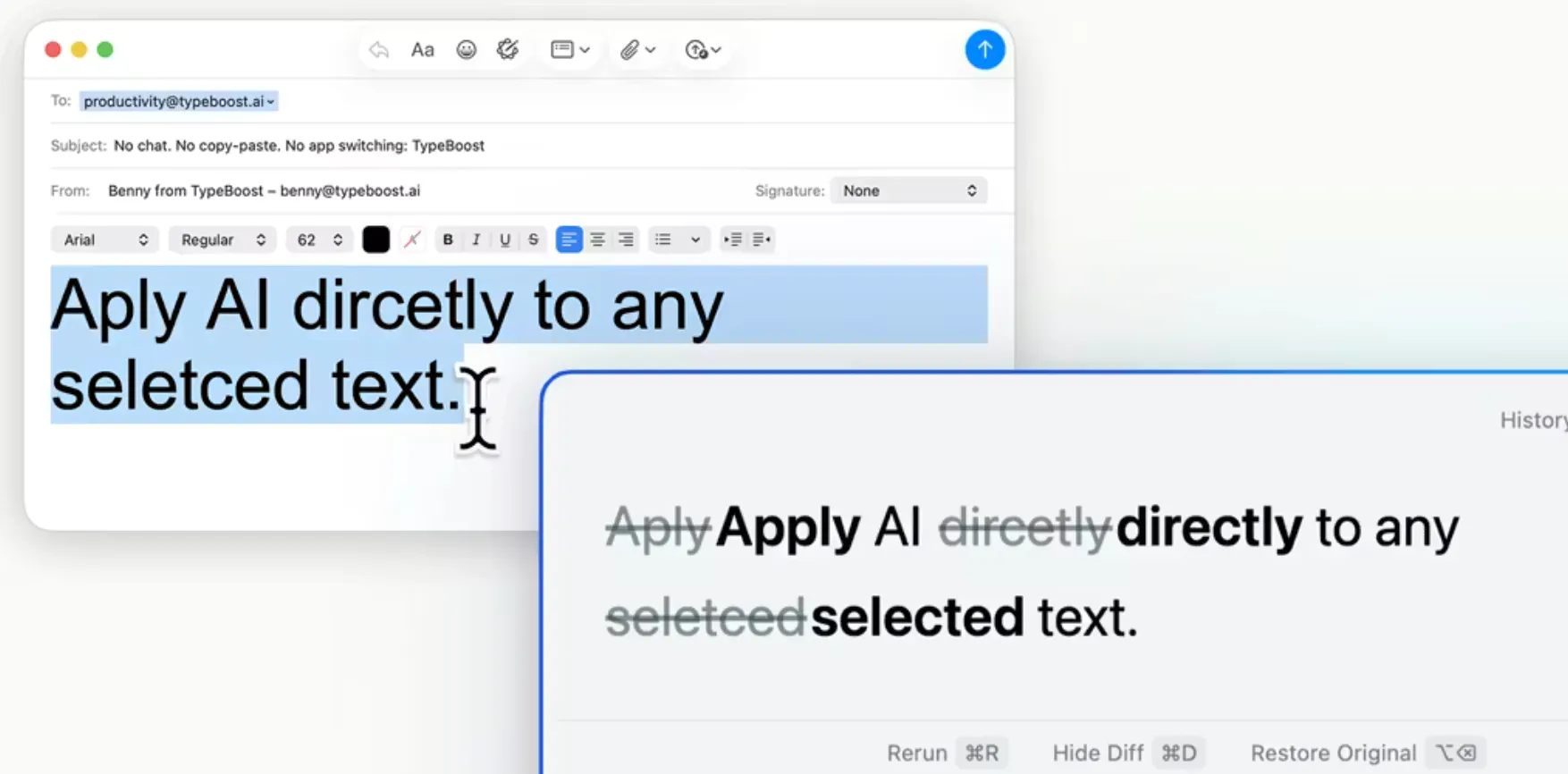Click the corrected word "selected" in the diff
Screen dimensions: 1568x774
tap(917, 618)
